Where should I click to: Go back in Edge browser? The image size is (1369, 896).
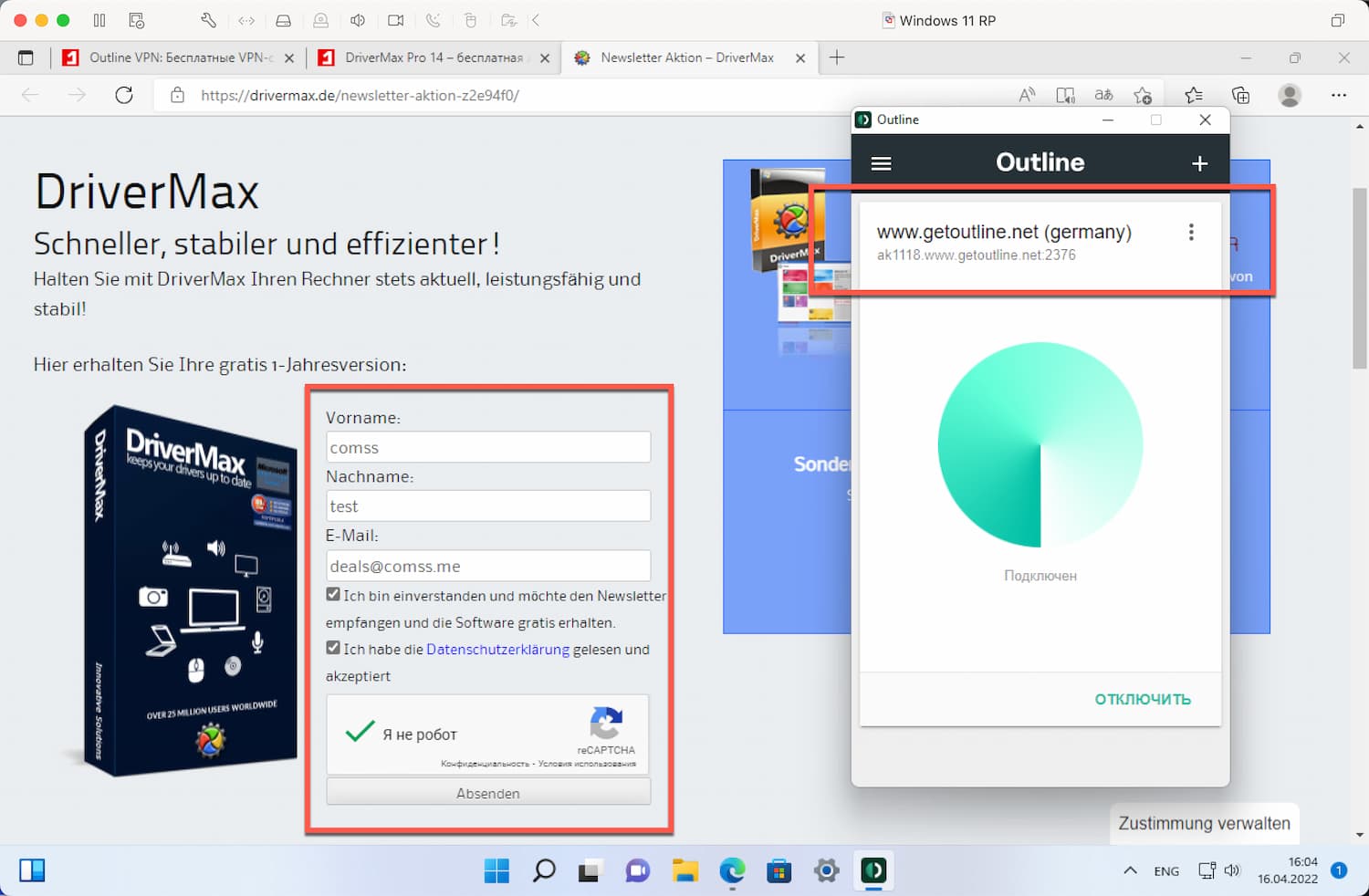tap(30, 95)
